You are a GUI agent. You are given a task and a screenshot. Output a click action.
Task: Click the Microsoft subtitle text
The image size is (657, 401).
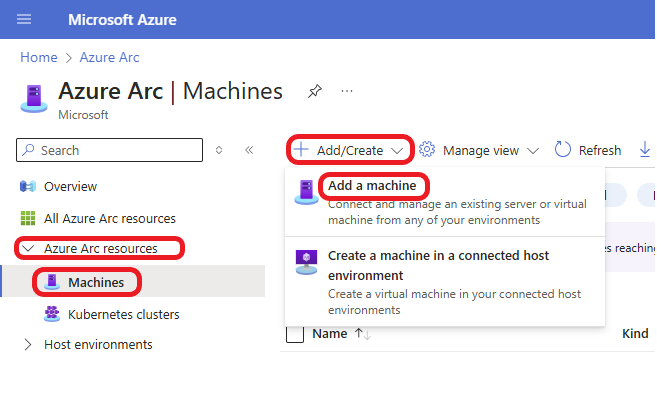point(83,115)
